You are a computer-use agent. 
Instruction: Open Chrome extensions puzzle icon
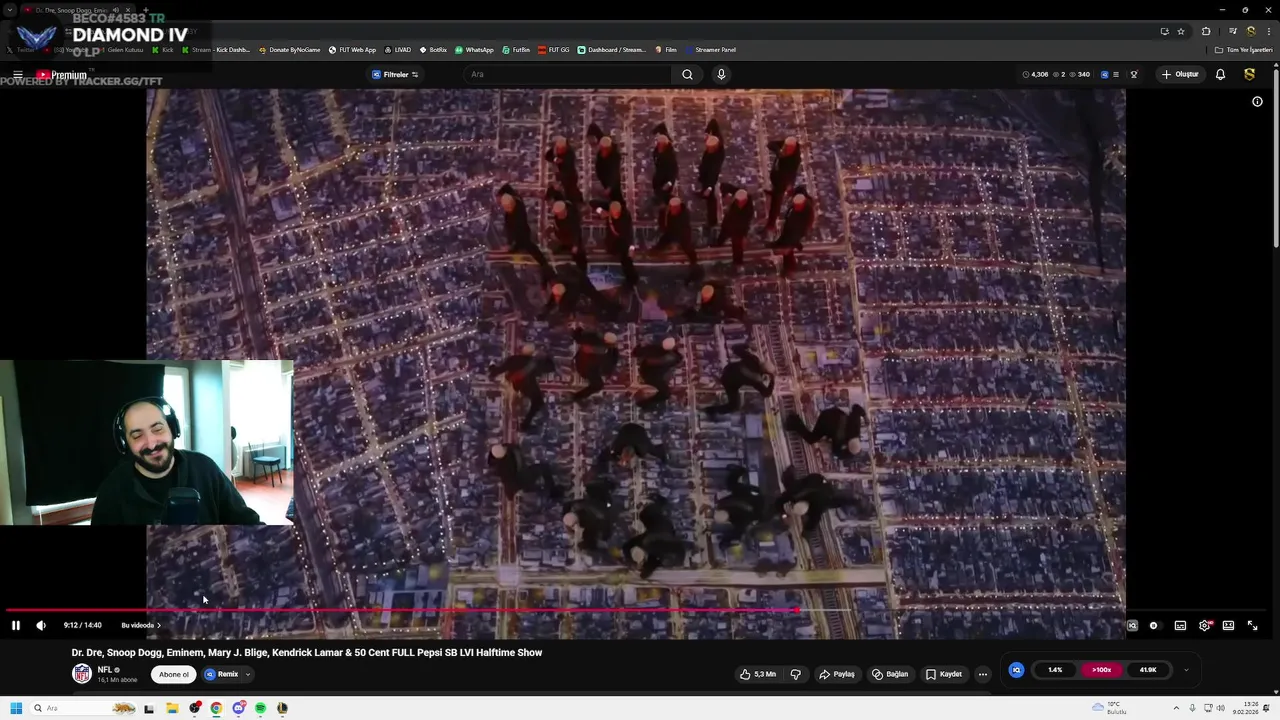1206,31
